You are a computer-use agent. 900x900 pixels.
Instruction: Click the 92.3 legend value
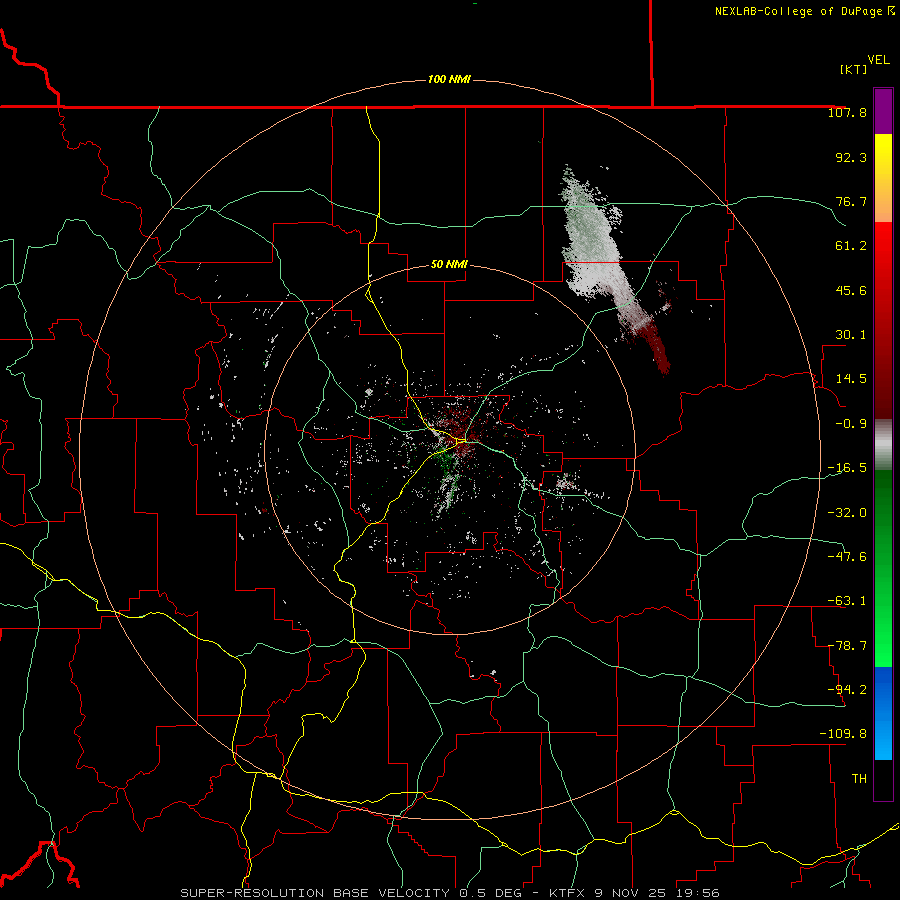click(x=851, y=157)
